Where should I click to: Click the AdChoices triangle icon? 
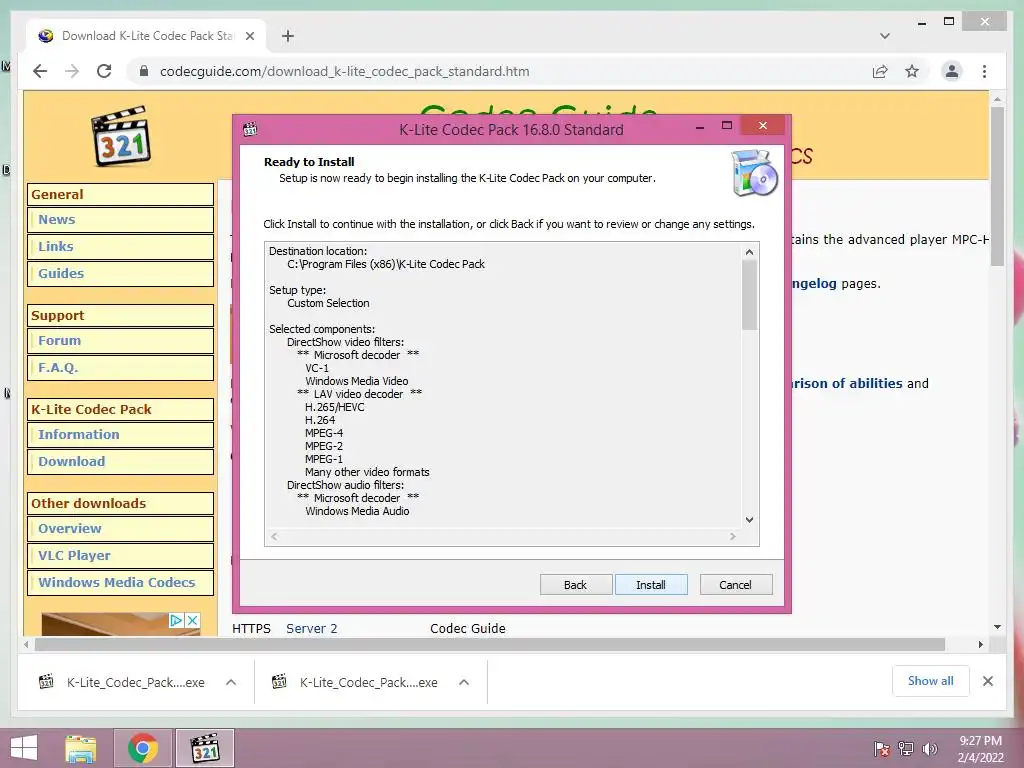tap(176, 620)
